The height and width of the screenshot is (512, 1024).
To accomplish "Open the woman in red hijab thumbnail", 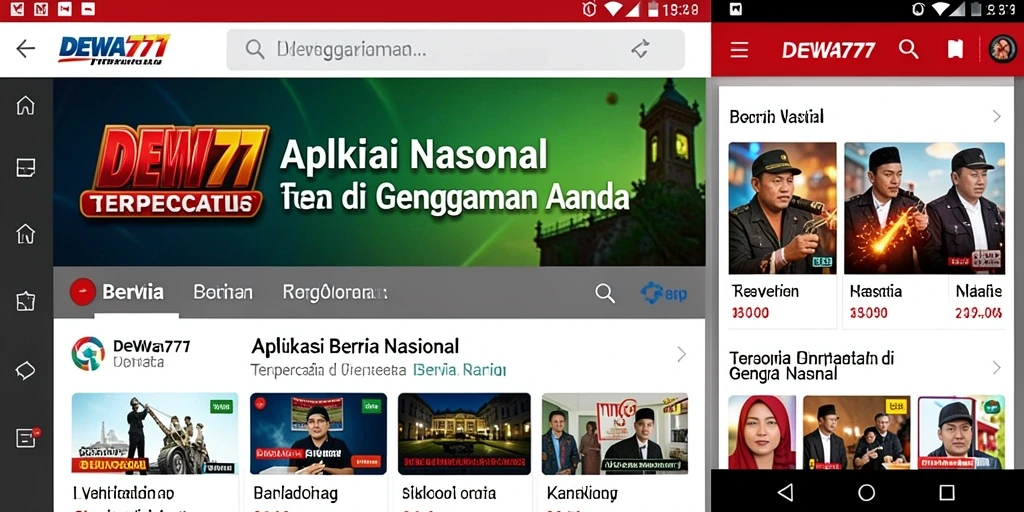I will (x=762, y=432).
